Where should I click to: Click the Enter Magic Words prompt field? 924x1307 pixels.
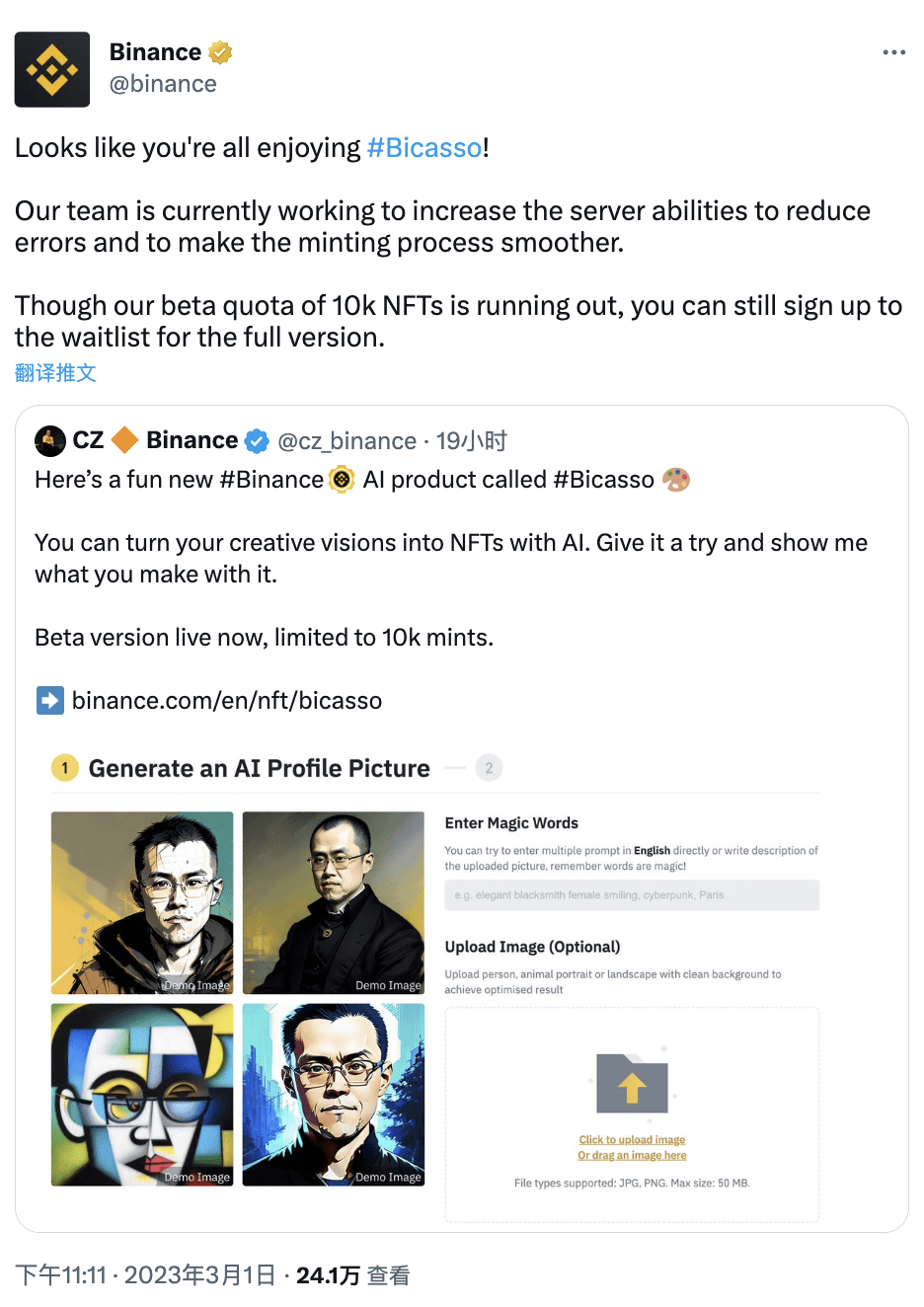pos(632,894)
